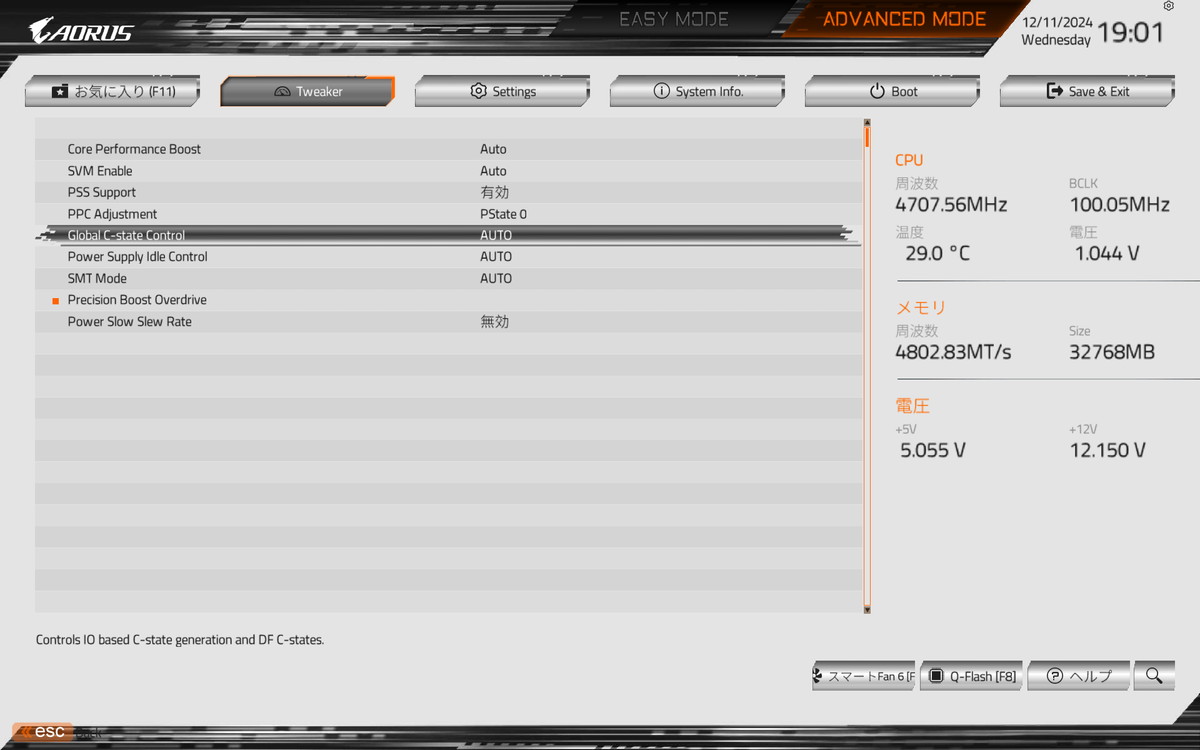Open the お気に入り (F11) favorites tab
The width and height of the screenshot is (1200, 750).
coord(112,91)
